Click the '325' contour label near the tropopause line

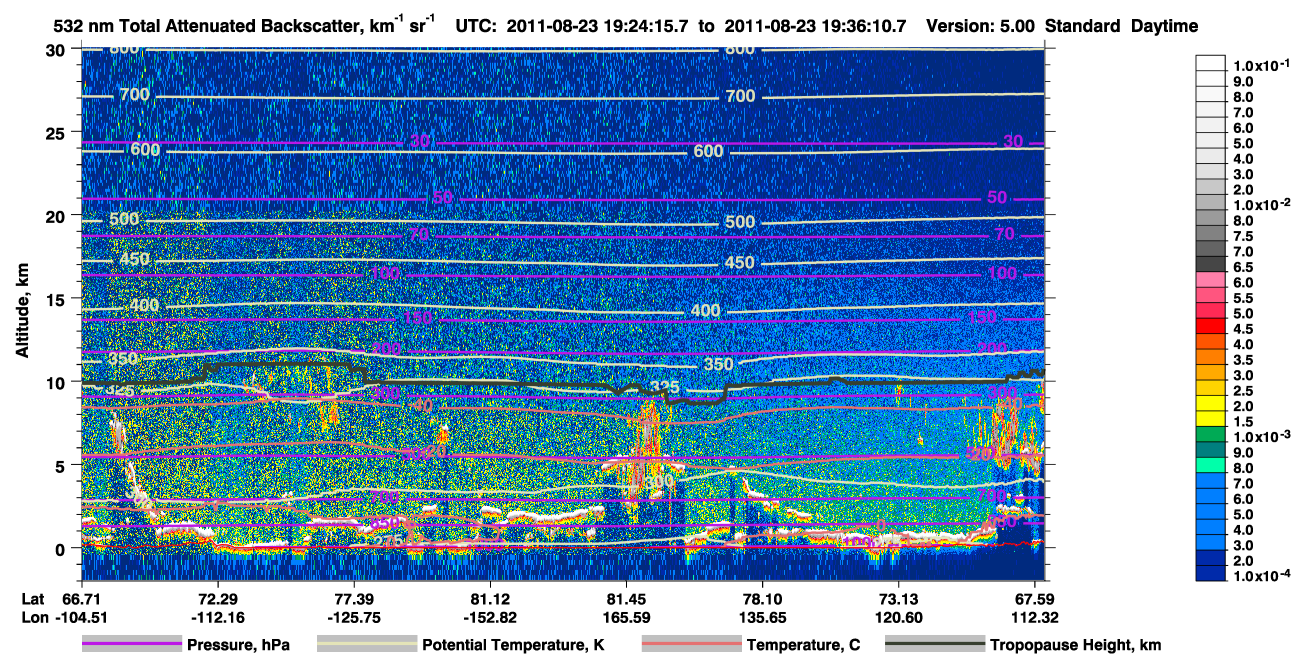tap(665, 387)
